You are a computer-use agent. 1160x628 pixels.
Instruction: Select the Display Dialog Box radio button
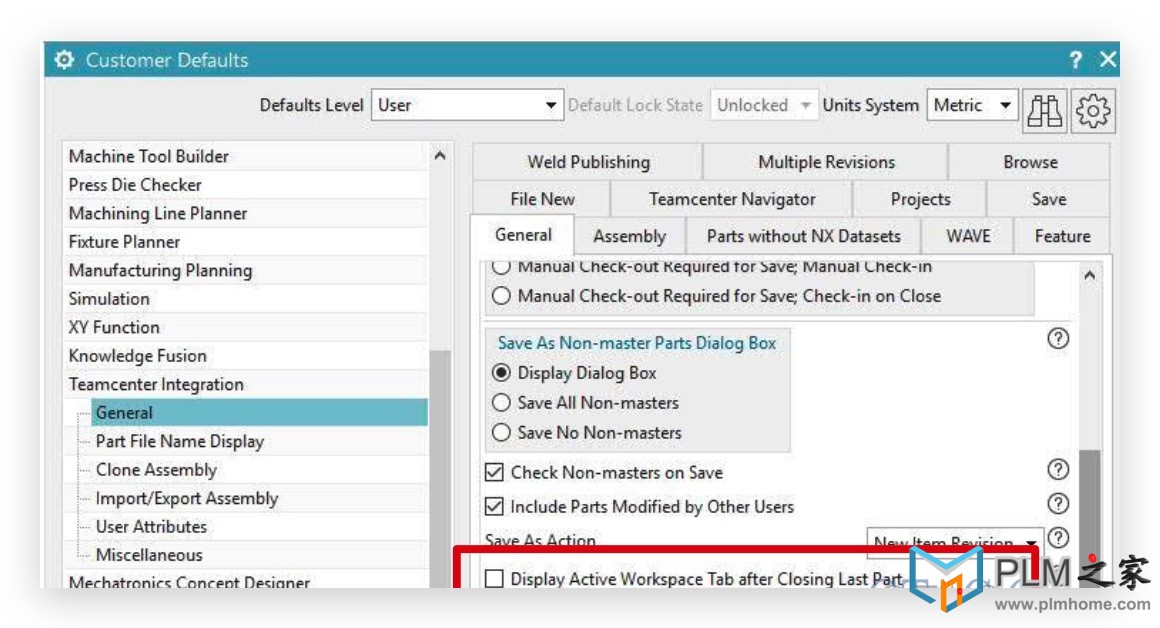tap(501, 373)
